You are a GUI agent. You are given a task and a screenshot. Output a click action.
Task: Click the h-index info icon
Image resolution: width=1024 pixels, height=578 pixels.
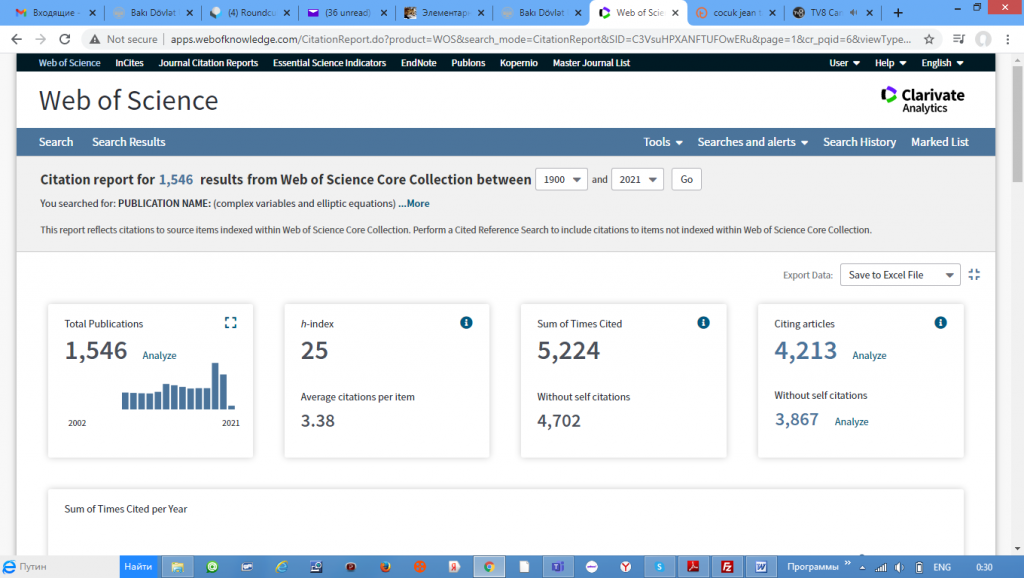466,323
